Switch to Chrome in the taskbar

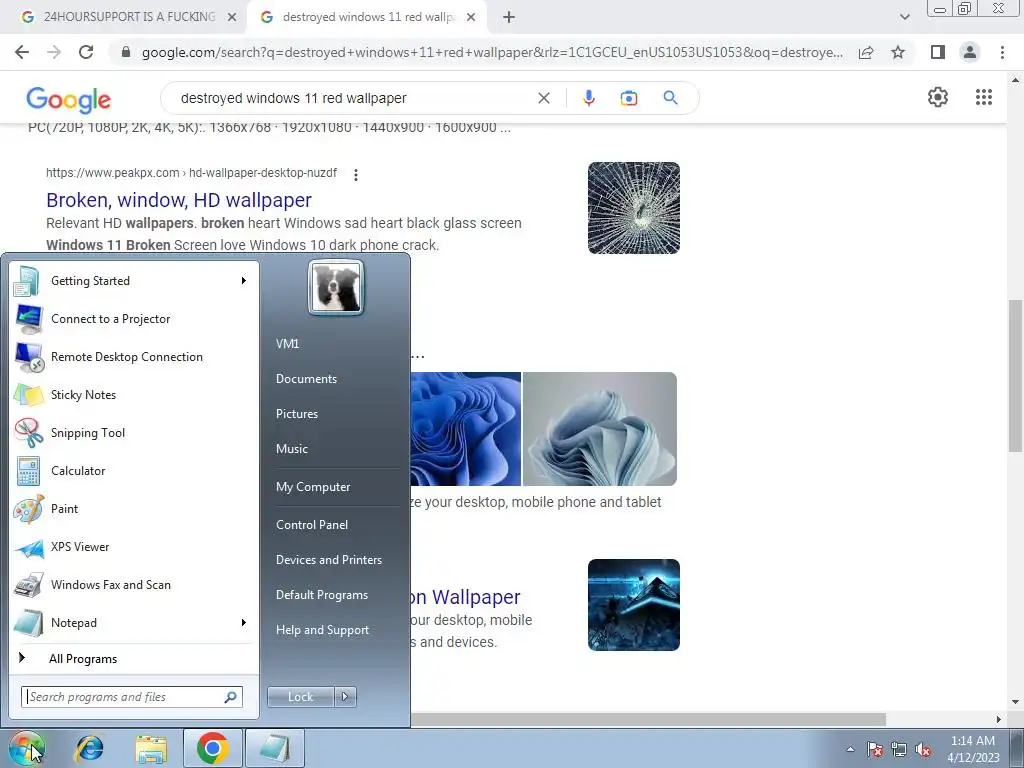212,748
